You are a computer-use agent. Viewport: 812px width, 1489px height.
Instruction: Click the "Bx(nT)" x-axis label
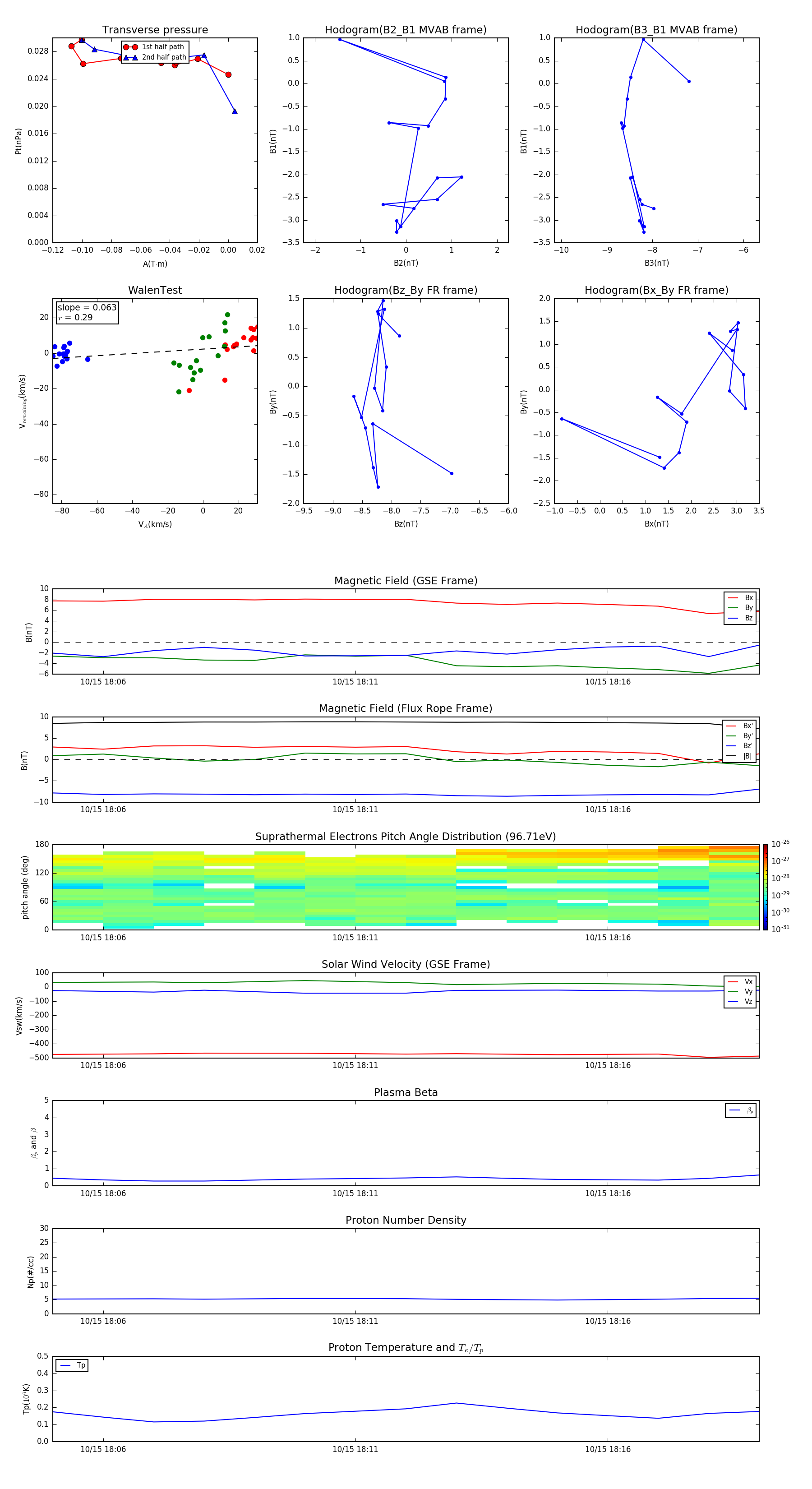coord(656,524)
